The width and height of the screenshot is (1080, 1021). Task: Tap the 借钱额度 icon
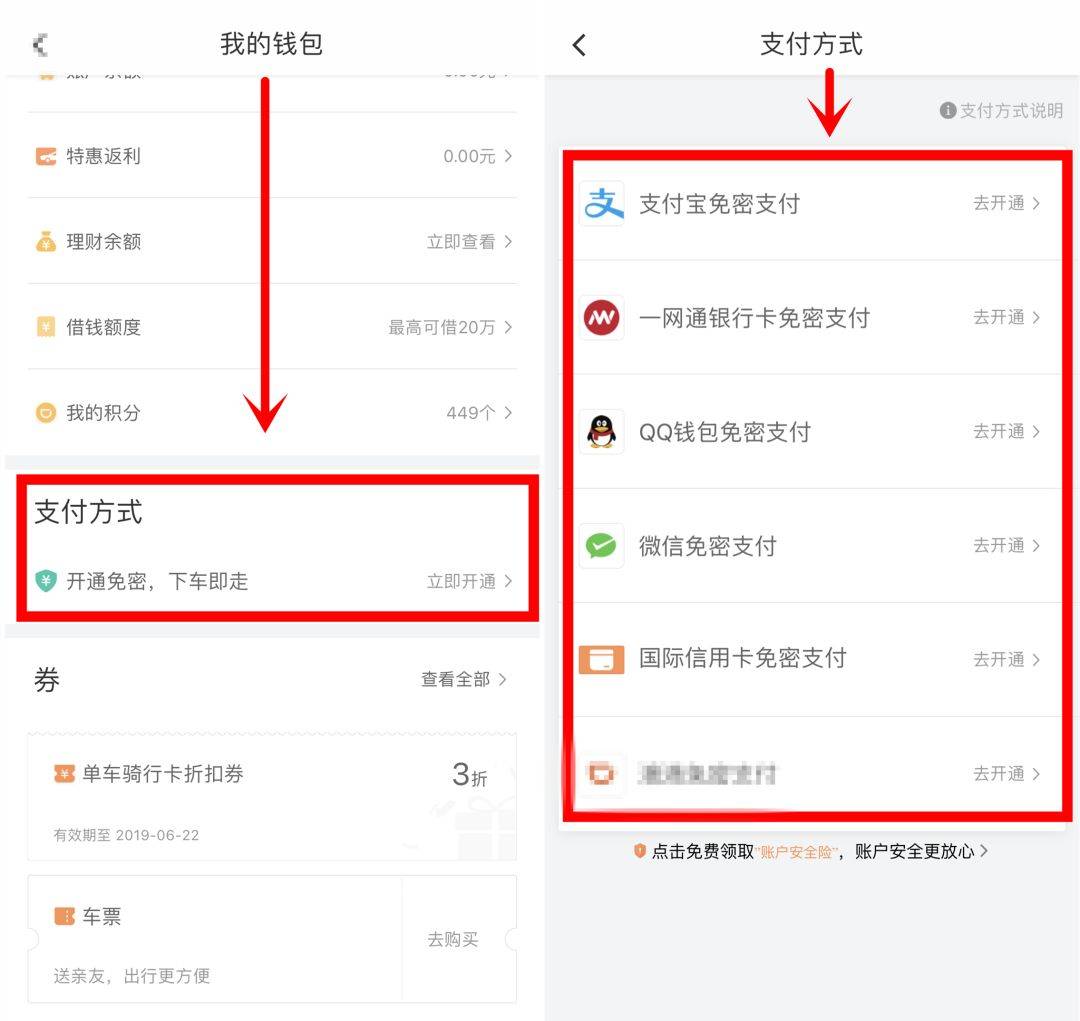coord(46,327)
